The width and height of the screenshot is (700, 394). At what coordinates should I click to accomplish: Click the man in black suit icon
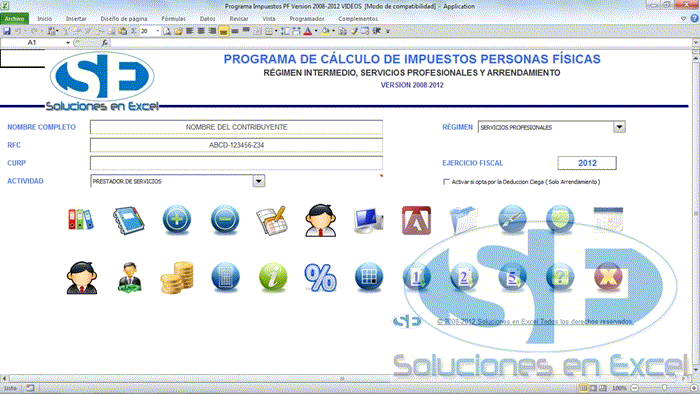click(x=82, y=278)
